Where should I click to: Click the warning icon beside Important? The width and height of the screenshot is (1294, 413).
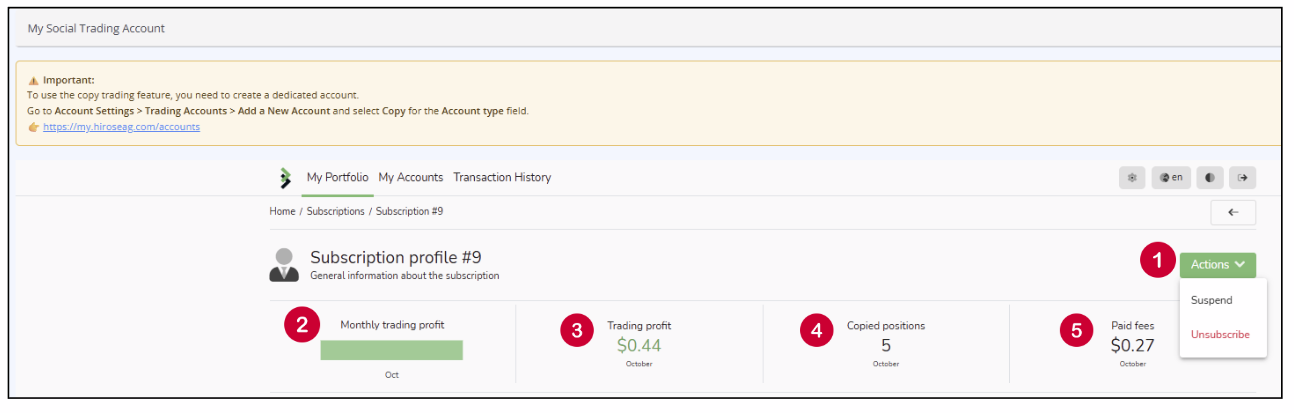coord(33,80)
